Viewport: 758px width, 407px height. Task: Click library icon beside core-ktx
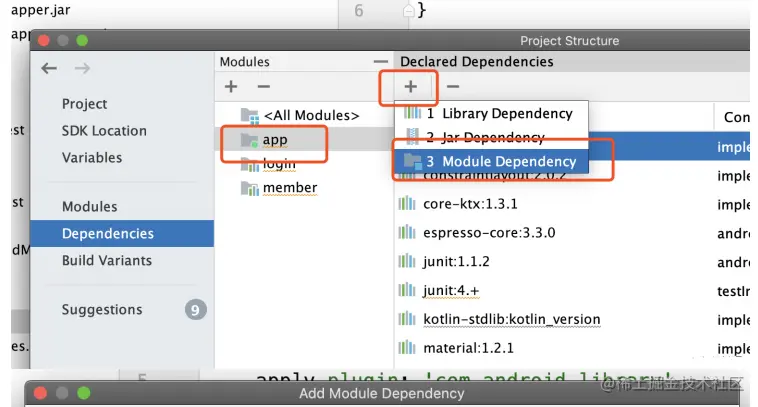(x=407, y=203)
